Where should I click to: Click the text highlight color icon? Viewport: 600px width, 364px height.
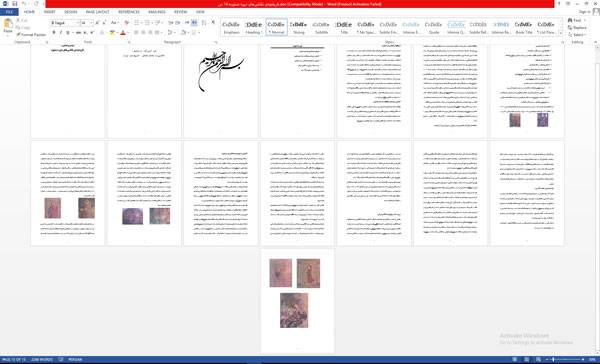tap(112, 33)
